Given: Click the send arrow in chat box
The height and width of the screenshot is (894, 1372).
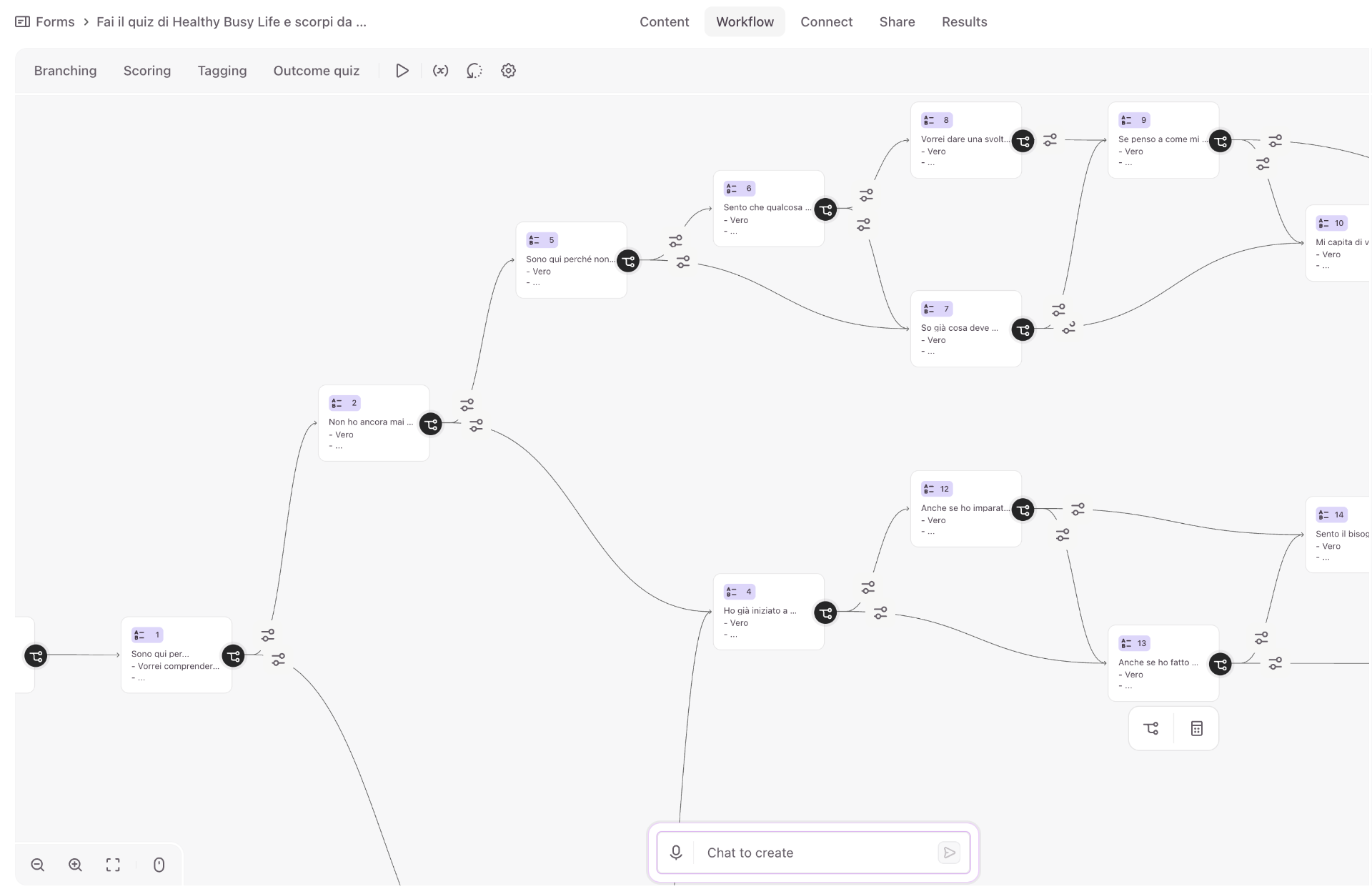Looking at the screenshot, I should (x=949, y=853).
